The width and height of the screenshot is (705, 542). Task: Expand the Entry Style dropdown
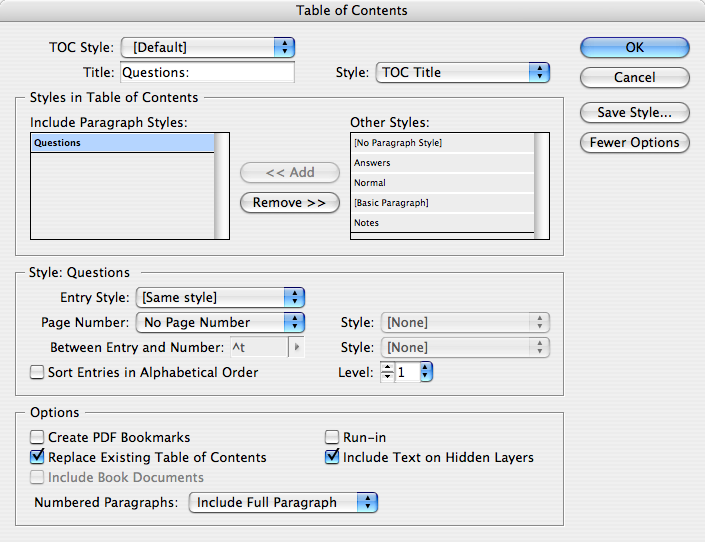(219, 297)
